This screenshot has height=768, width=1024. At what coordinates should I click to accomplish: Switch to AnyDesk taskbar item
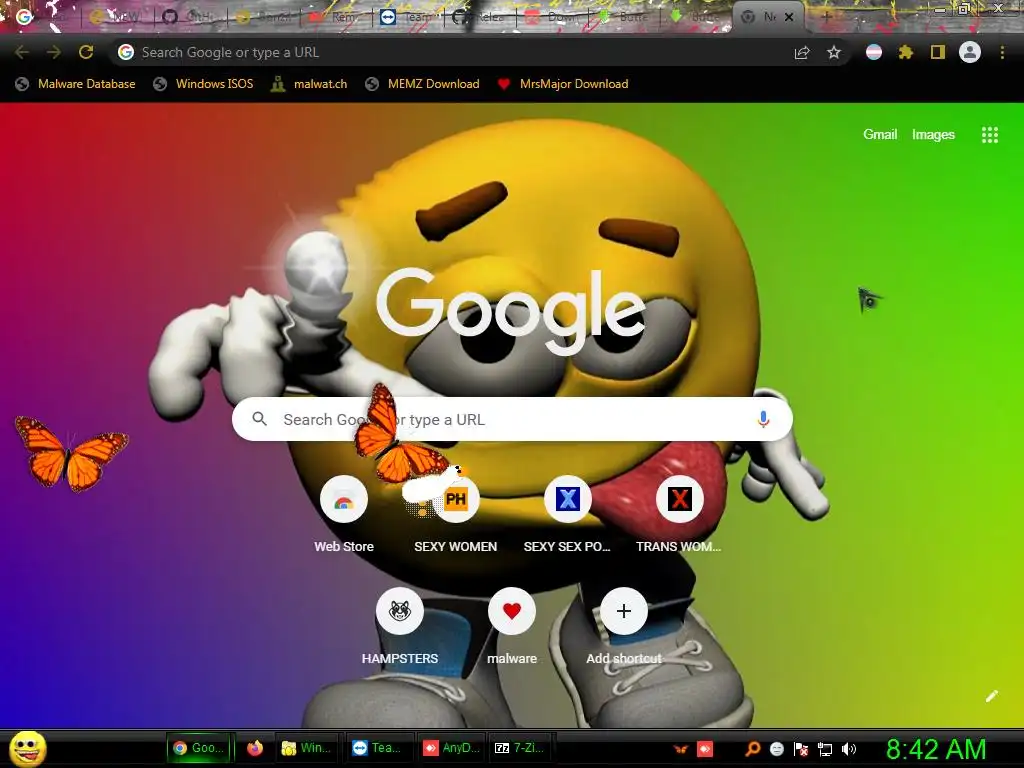point(451,748)
